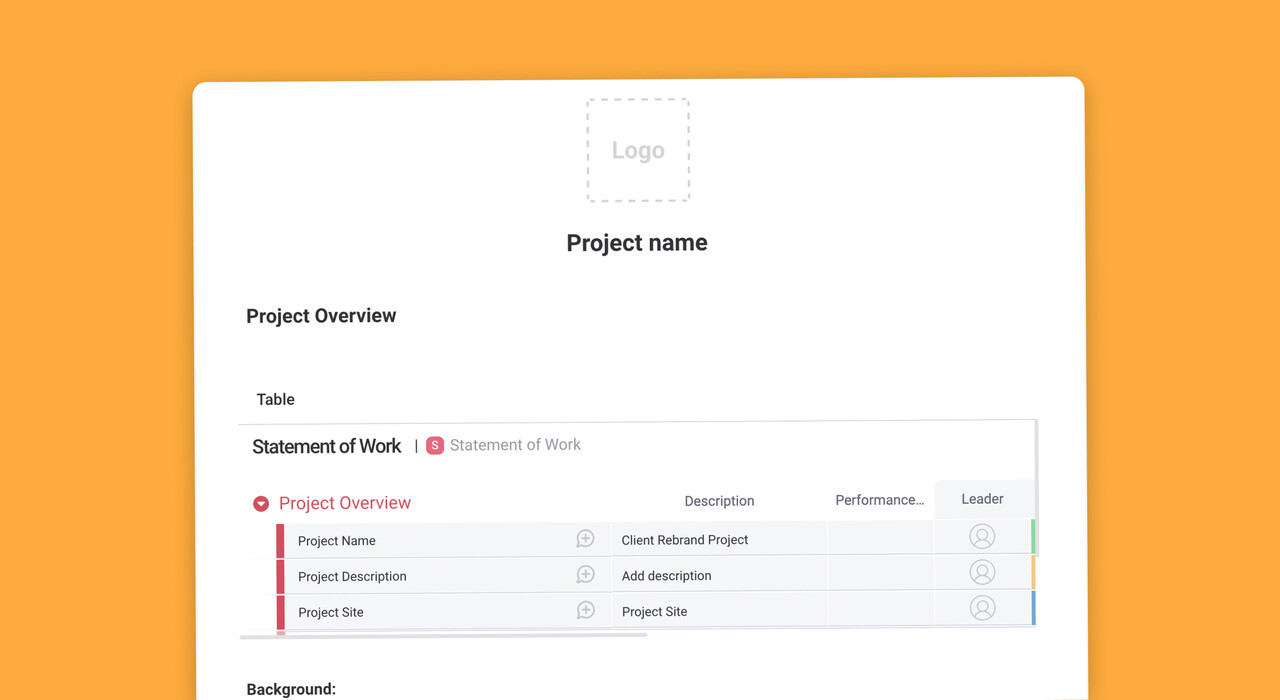Click the Performance column header
The height and width of the screenshot is (700, 1280).
(x=879, y=500)
